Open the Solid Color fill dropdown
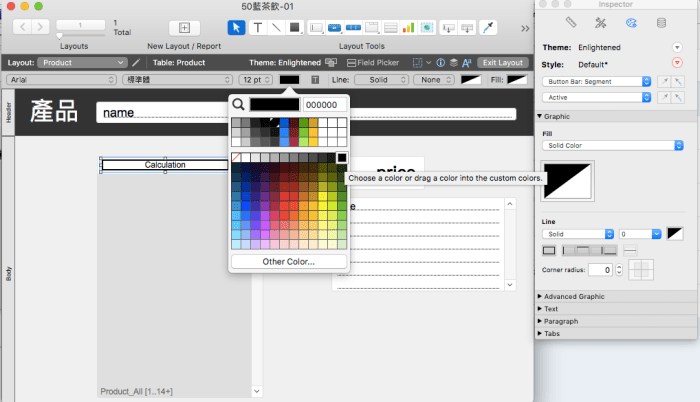 (612, 145)
